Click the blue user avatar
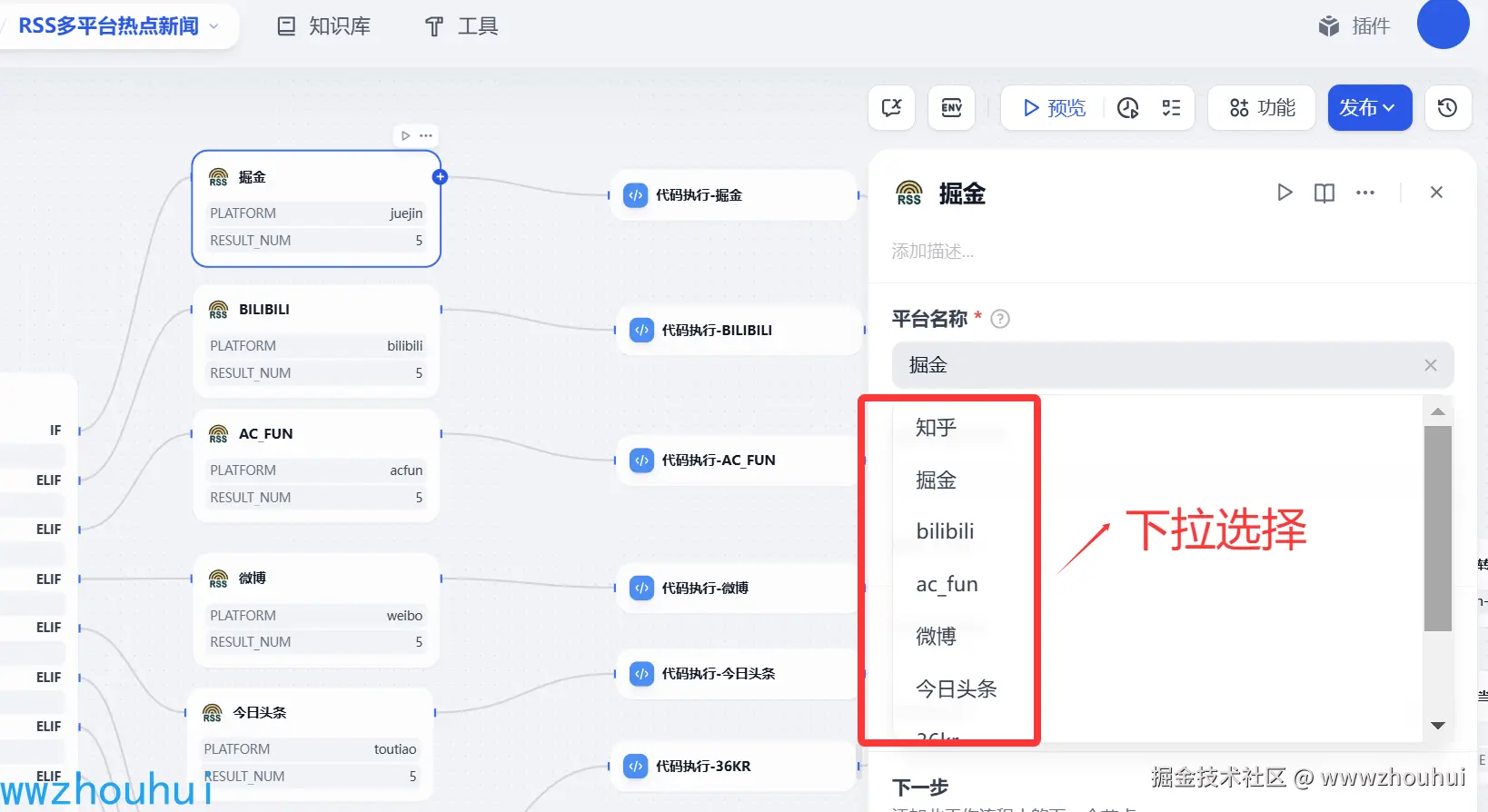Screen dimensions: 1488x812 1443,24
